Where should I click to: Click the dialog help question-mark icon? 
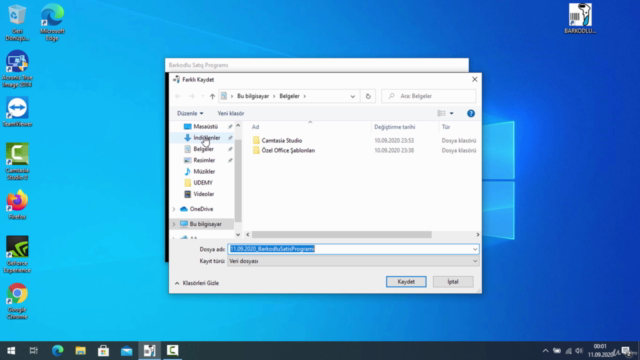point(471,113)
